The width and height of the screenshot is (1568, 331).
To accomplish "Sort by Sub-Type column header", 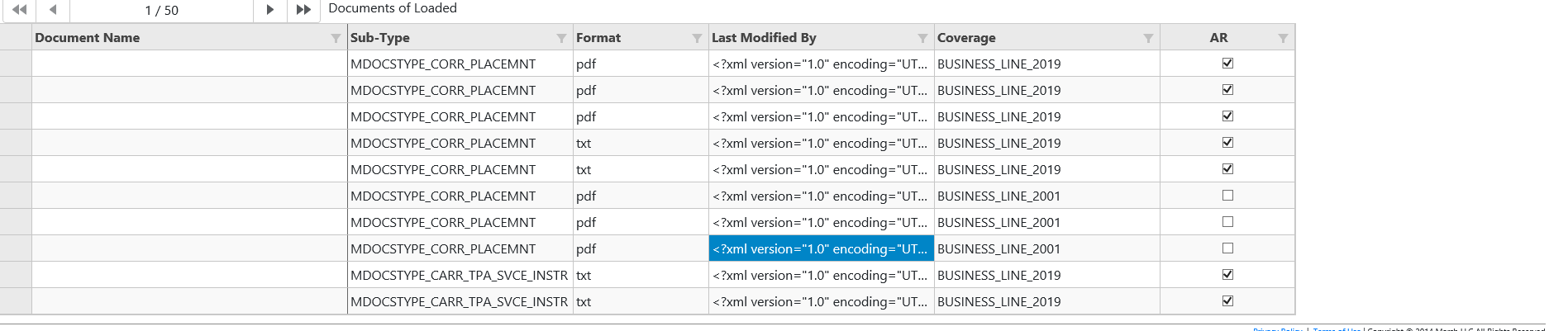I will point(379,38).
